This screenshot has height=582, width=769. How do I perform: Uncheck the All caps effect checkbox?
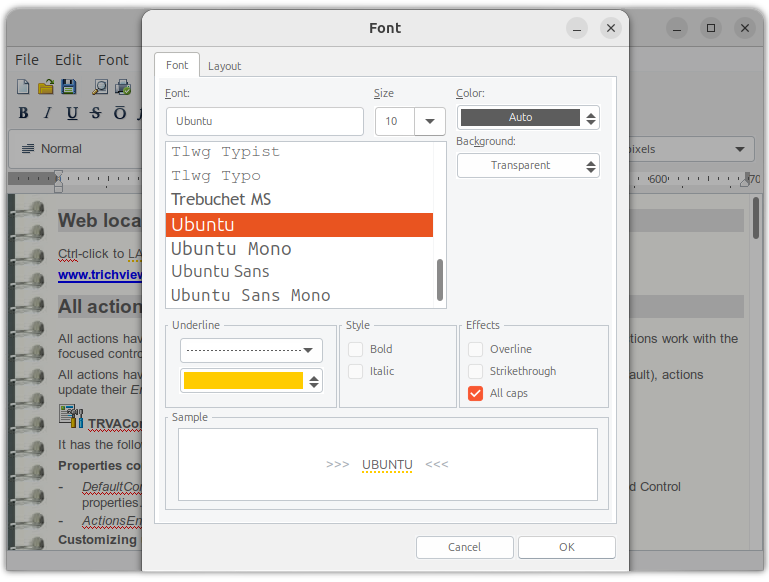(476, 393)
